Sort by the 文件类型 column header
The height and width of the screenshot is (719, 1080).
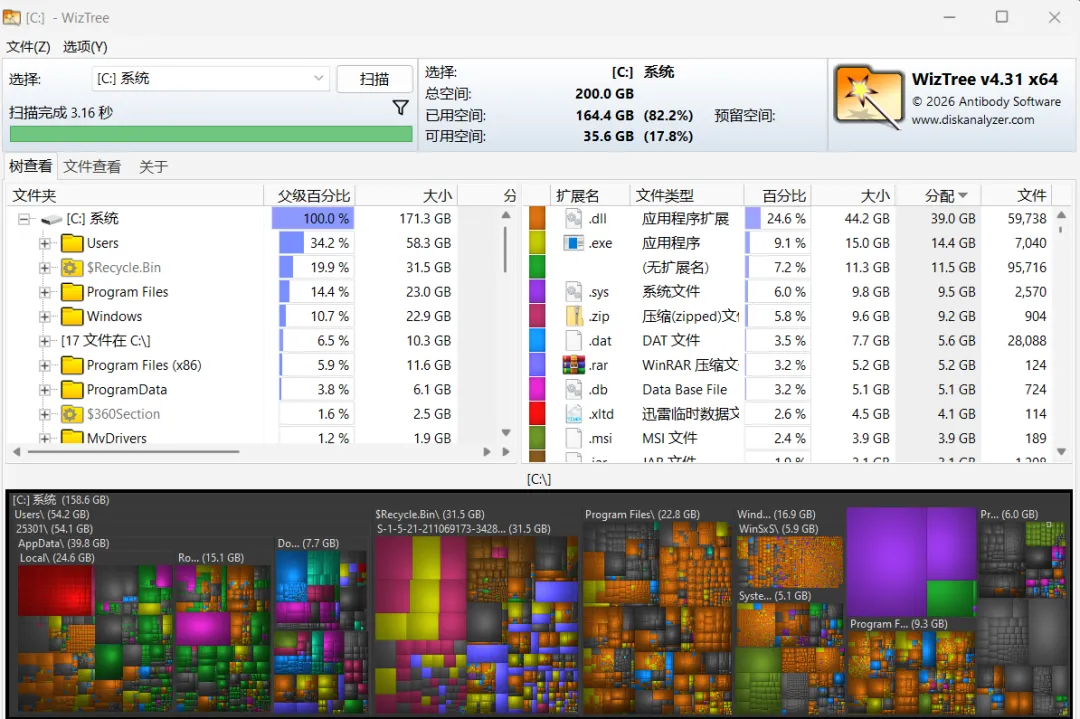tap(687, 196)
